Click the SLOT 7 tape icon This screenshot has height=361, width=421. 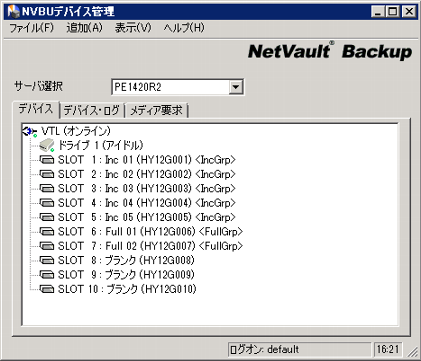pyautogui.click(x=47, y=246)
